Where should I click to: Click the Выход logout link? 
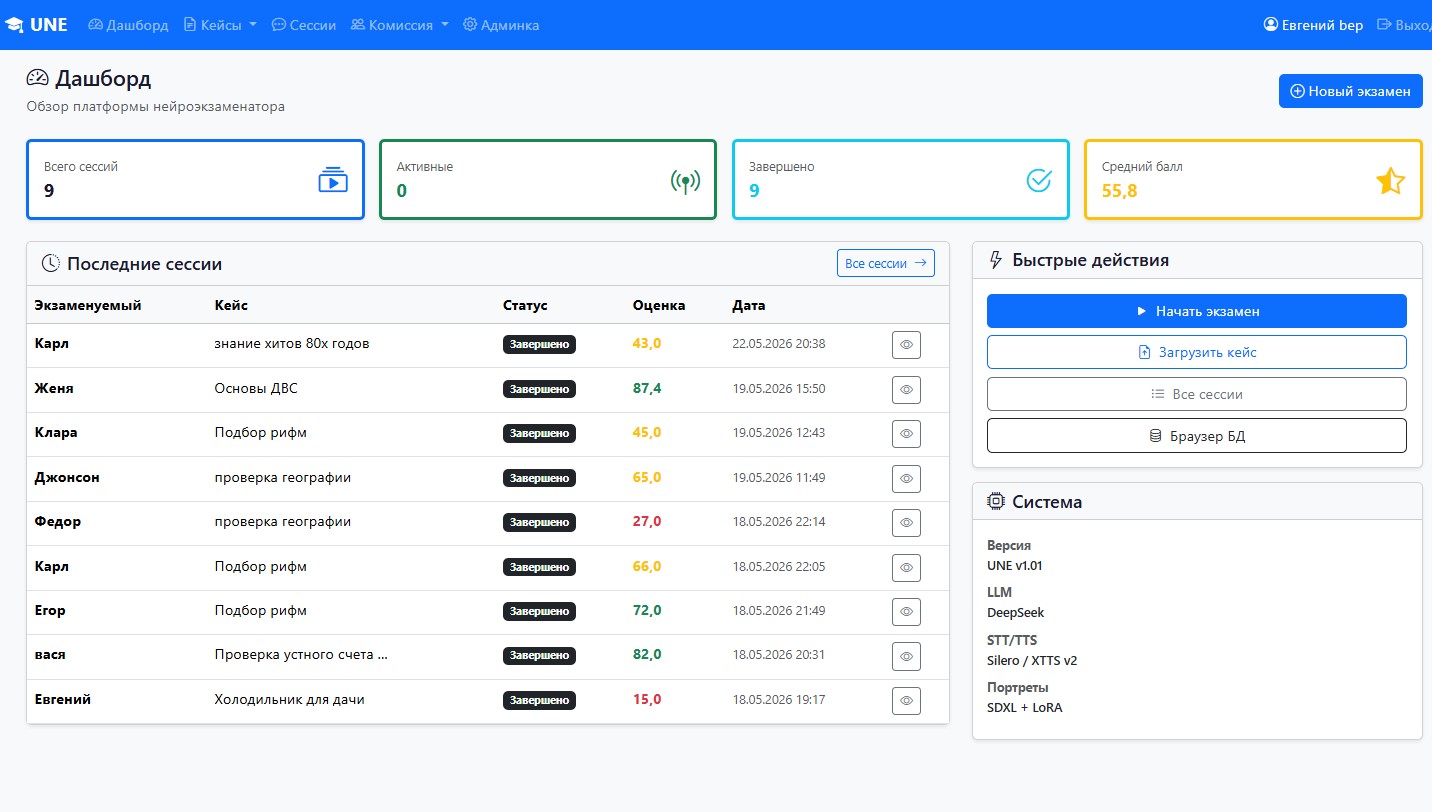click(1405, 25)
